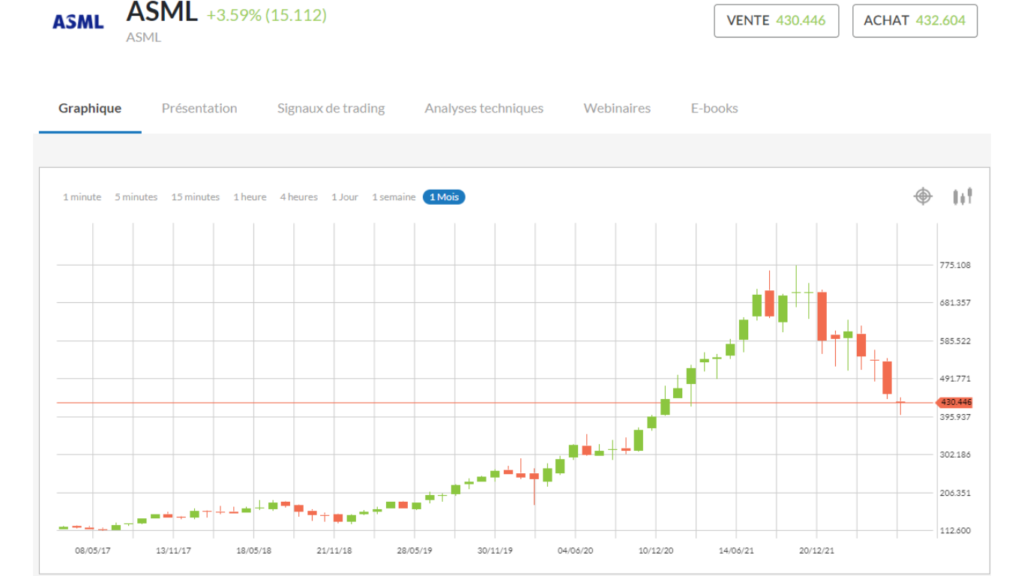The image size is (1024, 576).
Task: Click the 302.186 price axis label
Action: click(x=955, y=455)
